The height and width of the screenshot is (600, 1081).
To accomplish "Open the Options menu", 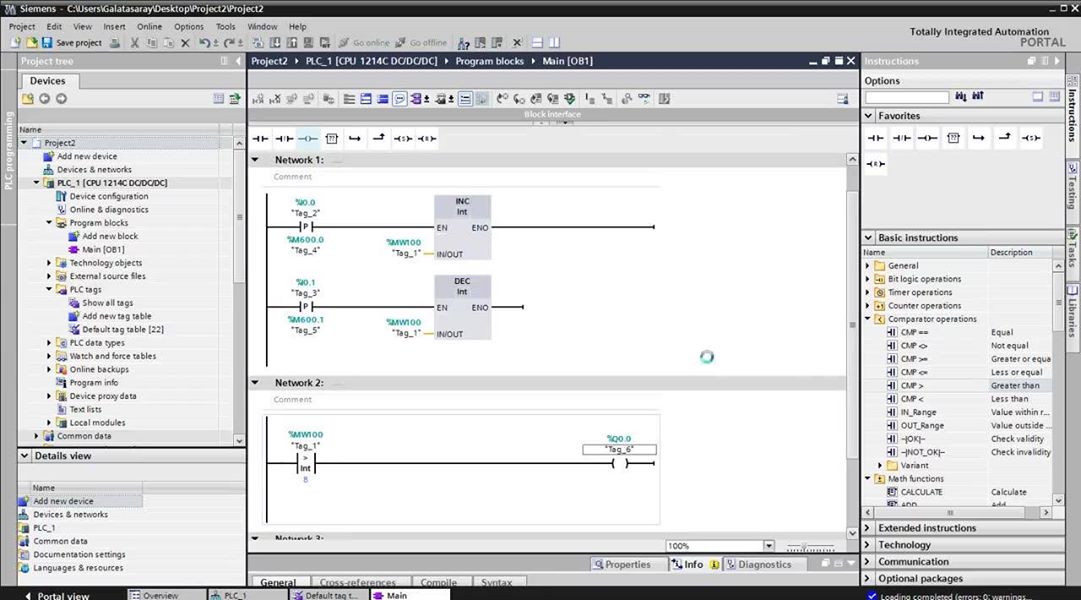I will click(x=188, y=26).
